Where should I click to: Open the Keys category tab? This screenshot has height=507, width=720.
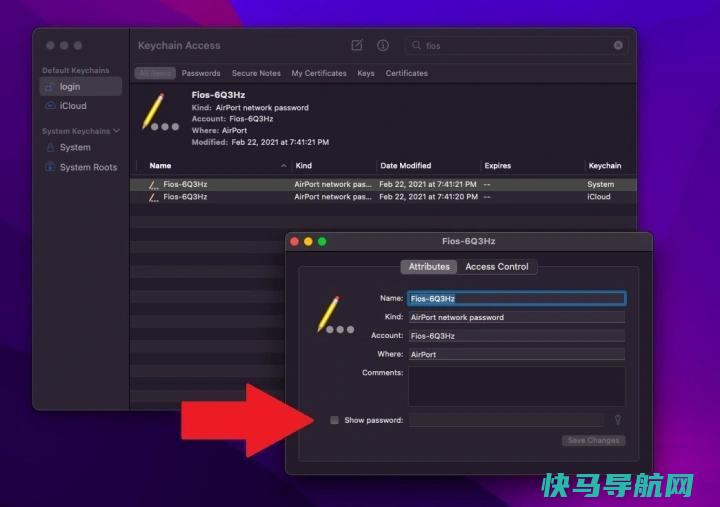366,73
